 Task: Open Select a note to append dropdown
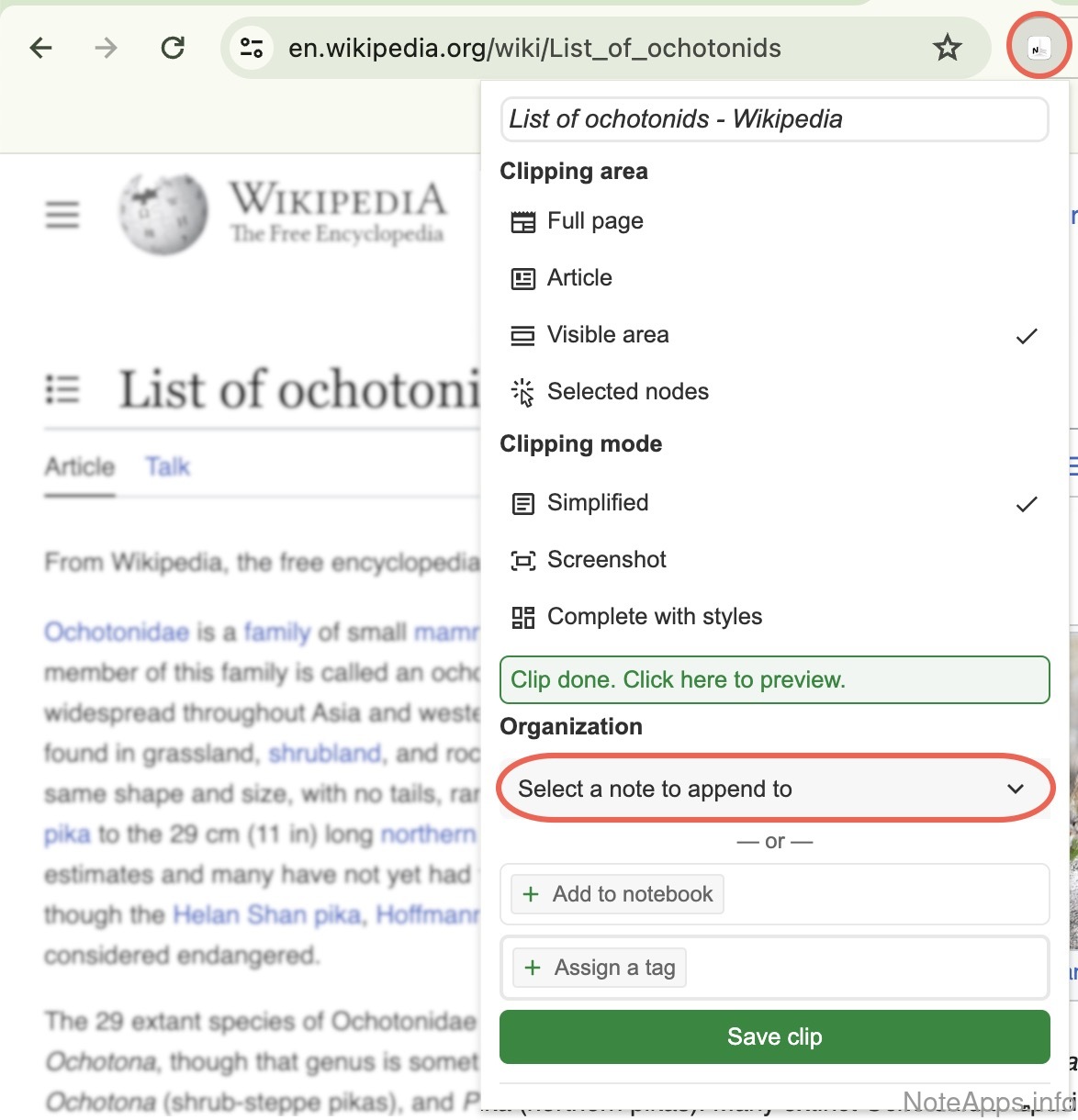pos(773,790)
